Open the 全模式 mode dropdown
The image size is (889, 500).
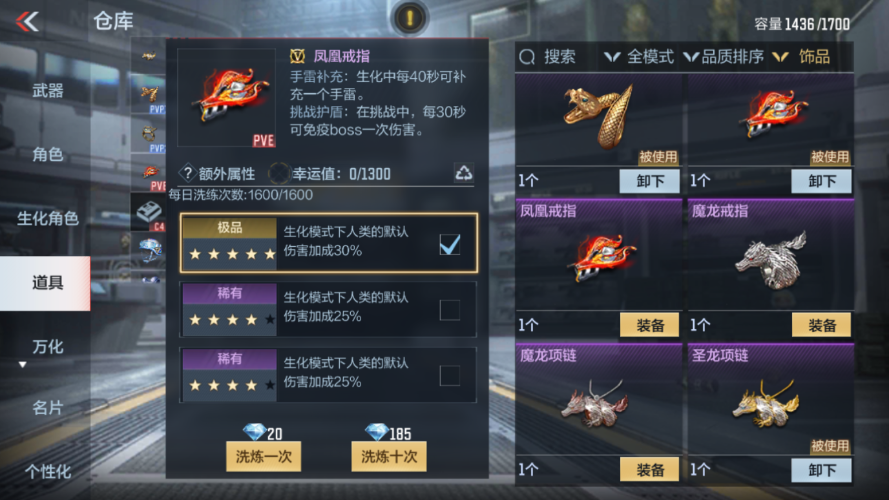pos(639,57)
